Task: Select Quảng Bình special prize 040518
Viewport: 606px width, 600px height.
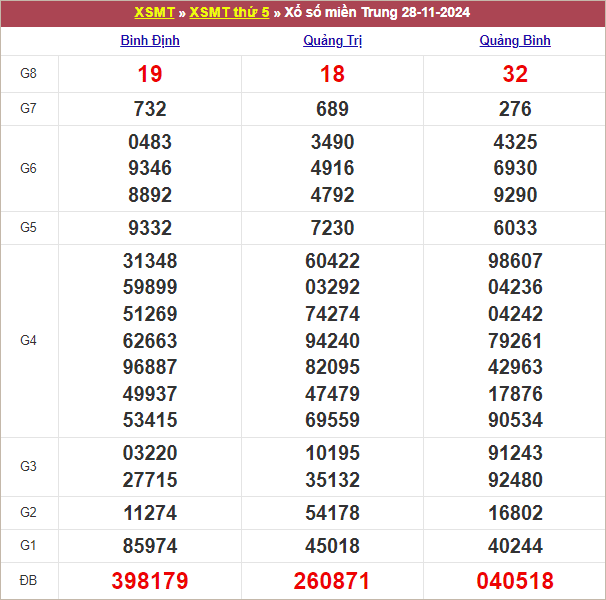Action: (x=515, y=581)
